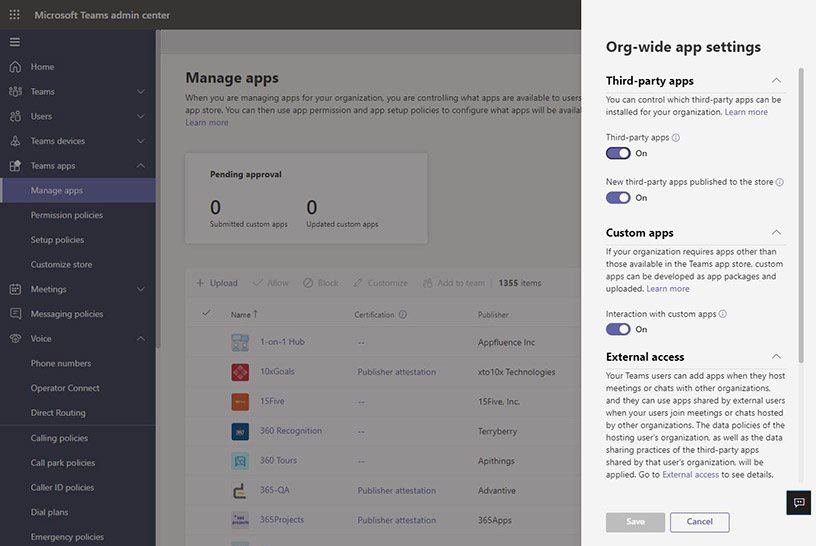Click the Customize toolbar button
This screenshot has width=816, height=546.
pyautogui.click(x=380, y=283)
